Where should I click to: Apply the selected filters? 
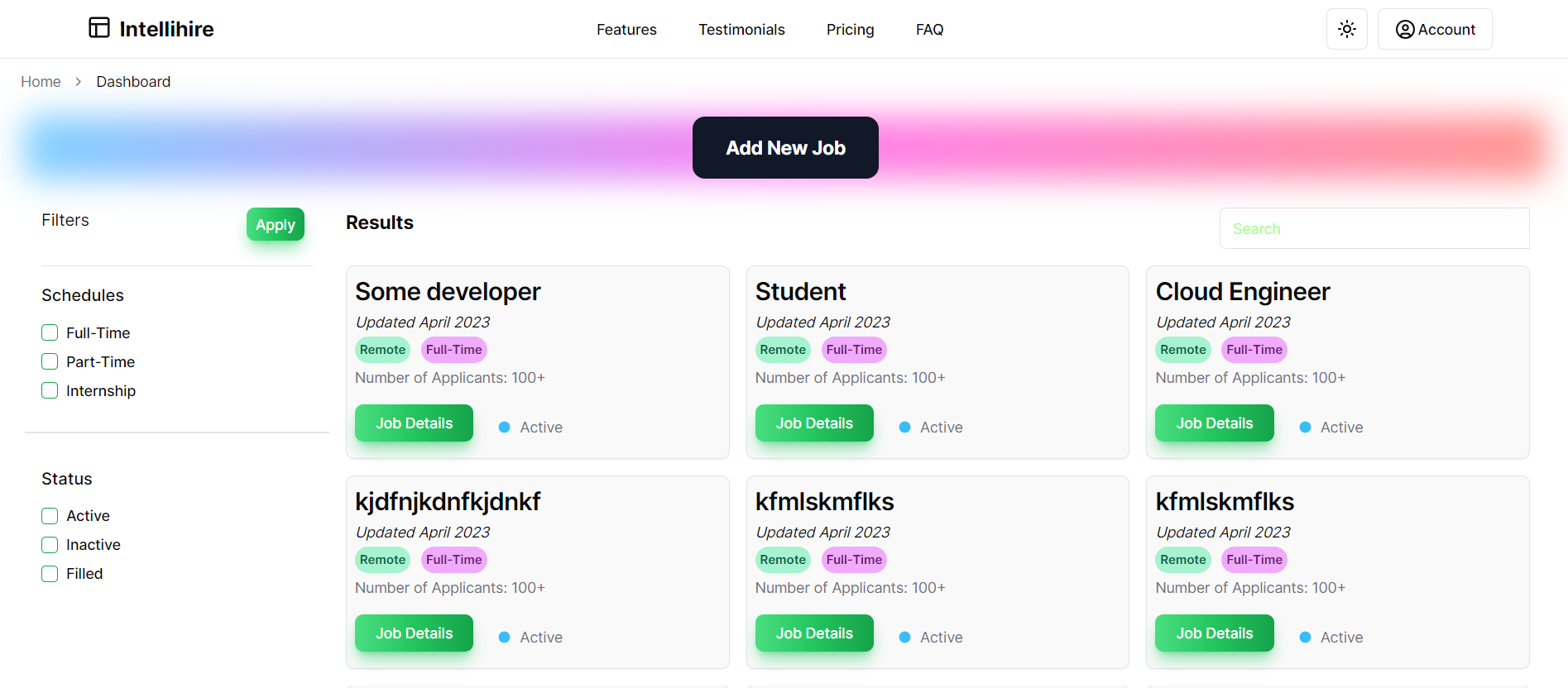coord(275,225)
